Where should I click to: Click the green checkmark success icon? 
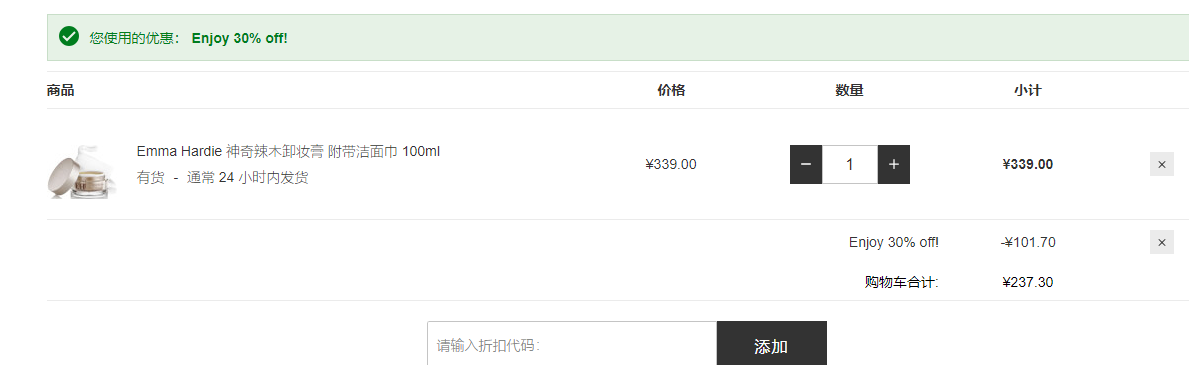coord(69,36)
